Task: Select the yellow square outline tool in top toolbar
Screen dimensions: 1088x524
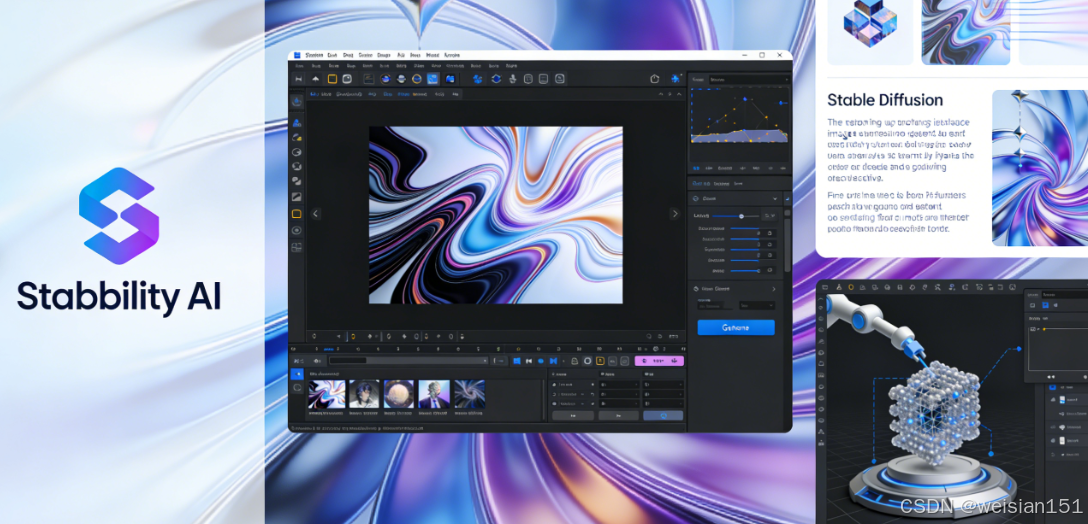Action: coord(332,79)
